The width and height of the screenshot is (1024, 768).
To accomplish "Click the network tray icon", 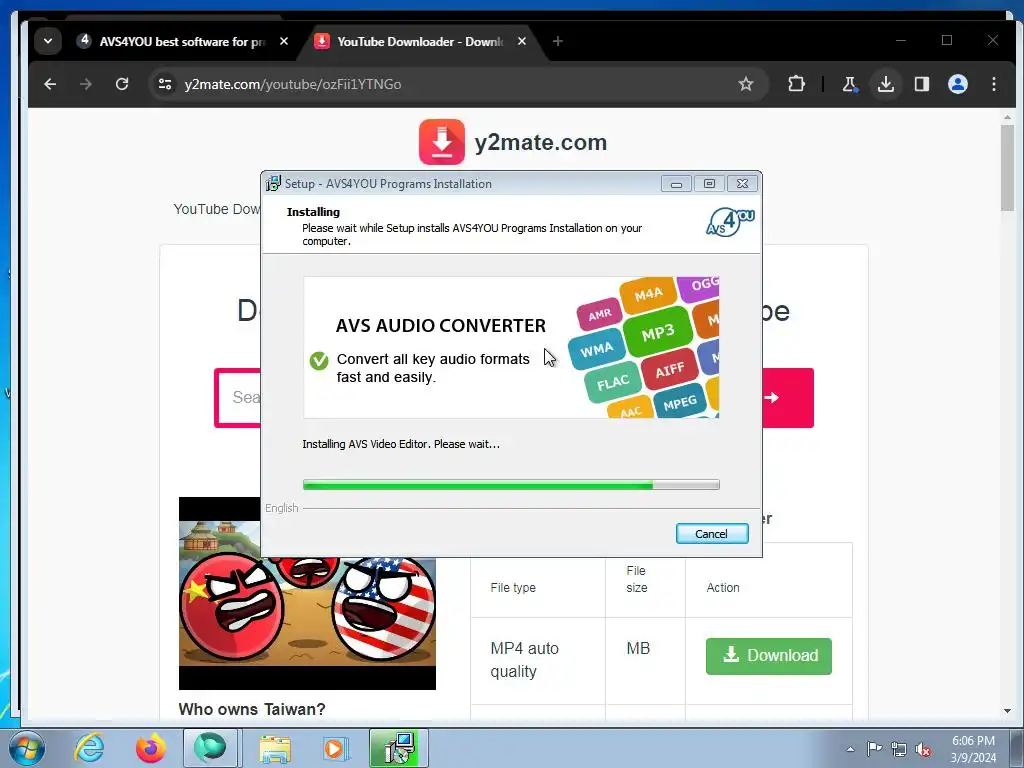I will coord(899,749).
